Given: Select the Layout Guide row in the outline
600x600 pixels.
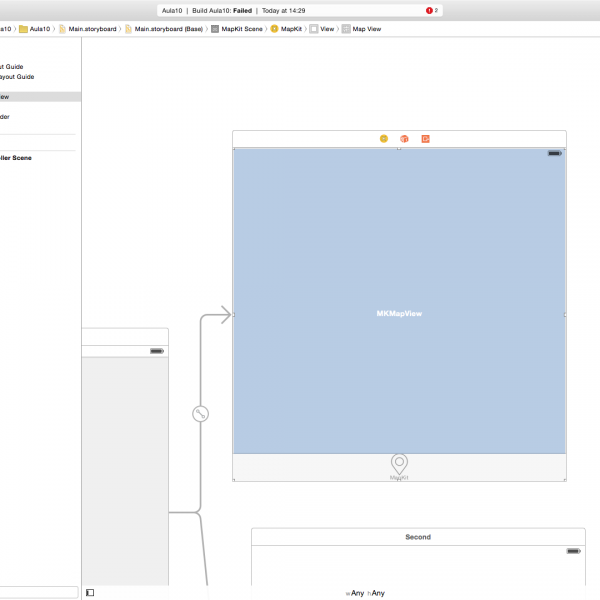Looking at the screenshot, I should point(40,77).
